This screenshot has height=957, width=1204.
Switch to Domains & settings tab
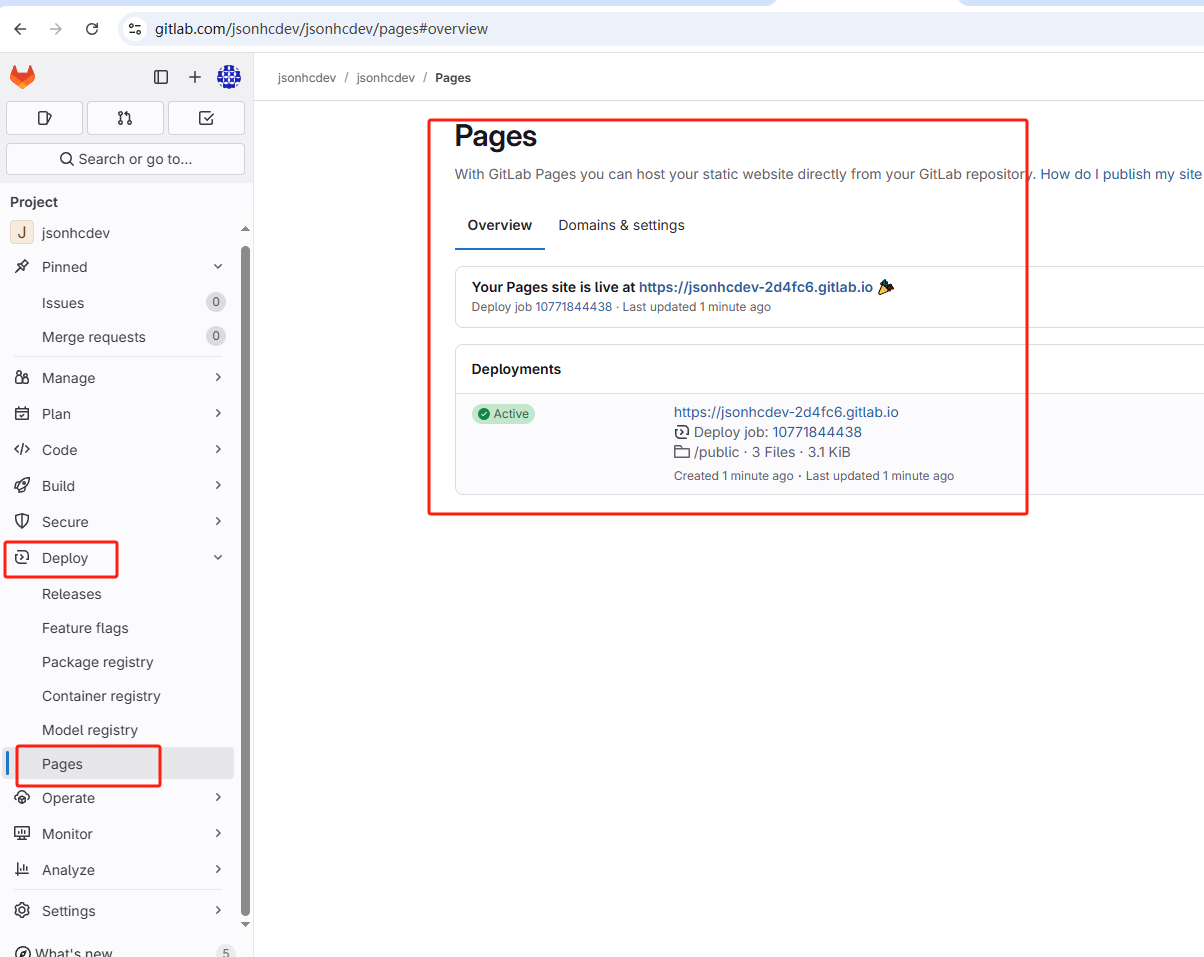click(x=622, y=225)
